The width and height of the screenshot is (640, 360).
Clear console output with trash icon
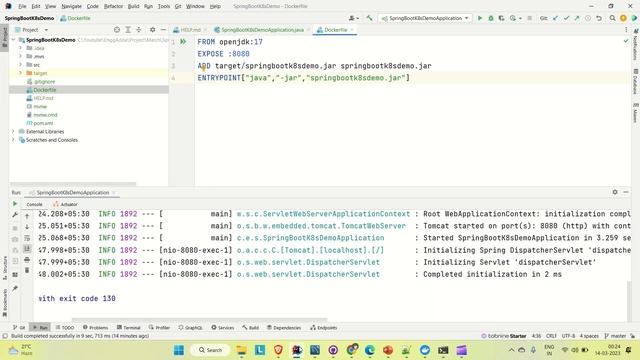click(27, 270)
